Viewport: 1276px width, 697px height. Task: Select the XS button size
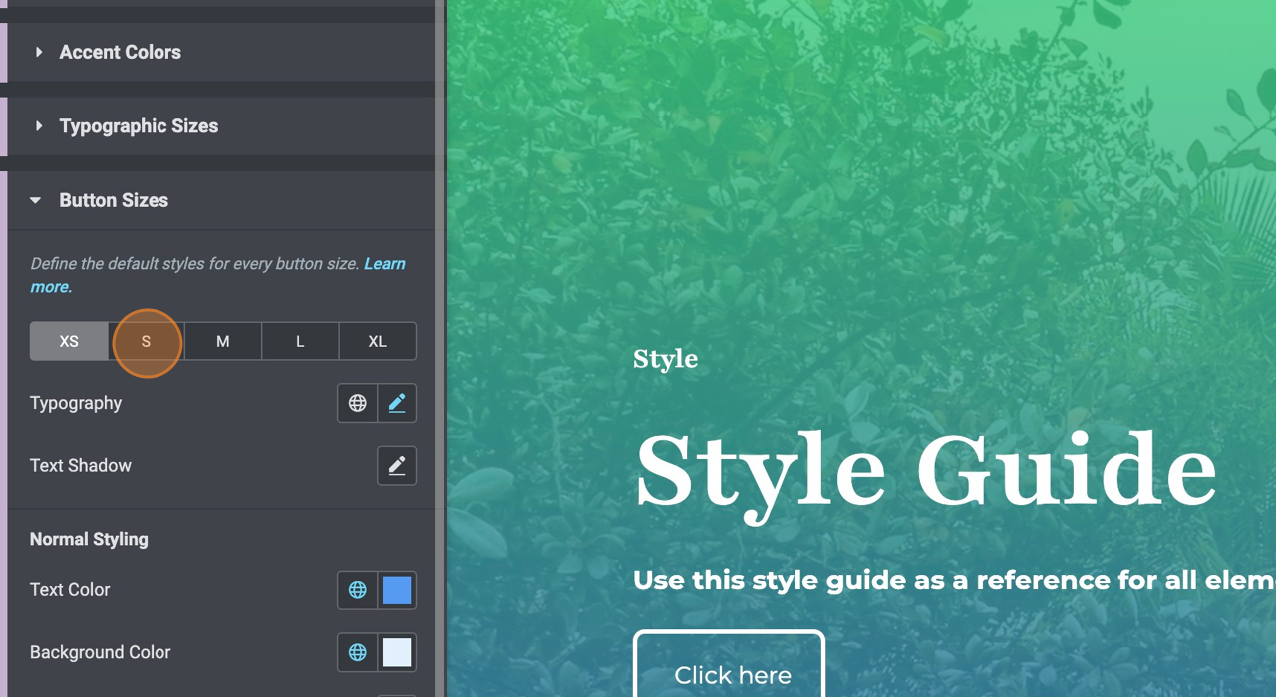[69, 341]
